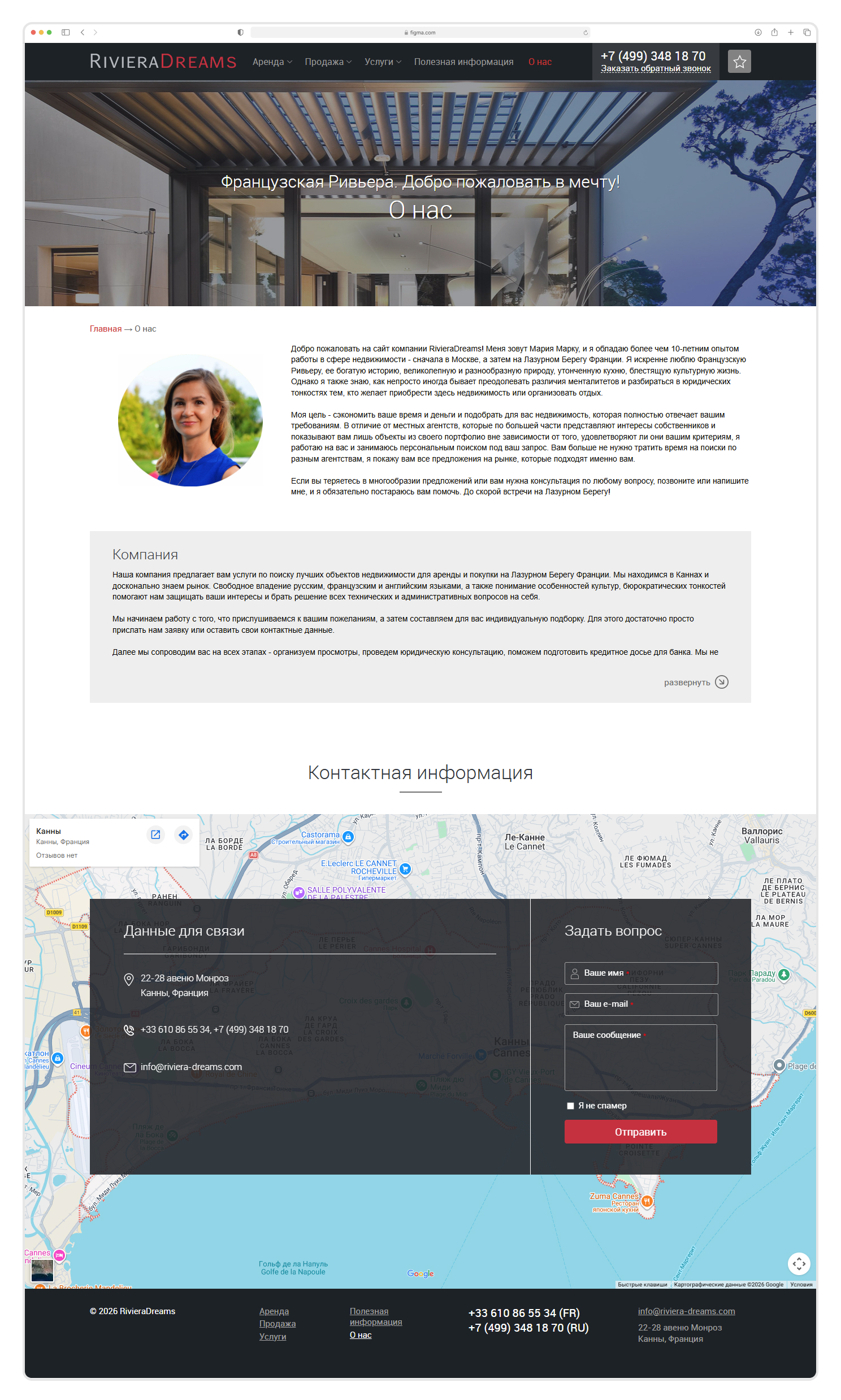The image size is (841, 1400).
Task: Show Safari downloads icon
Action: [758, 32]
